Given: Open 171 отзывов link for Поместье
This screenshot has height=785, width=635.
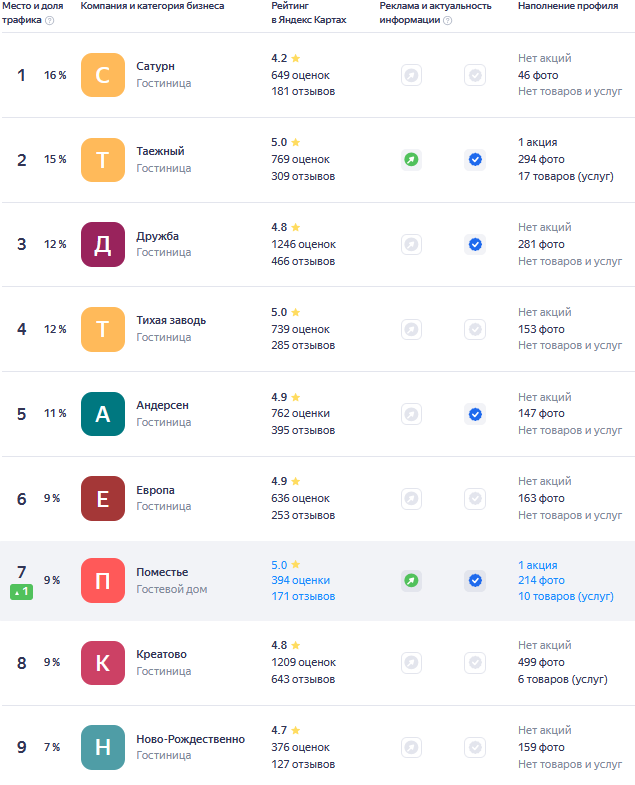Looking at the screenshot, I should tap(303, 596).
